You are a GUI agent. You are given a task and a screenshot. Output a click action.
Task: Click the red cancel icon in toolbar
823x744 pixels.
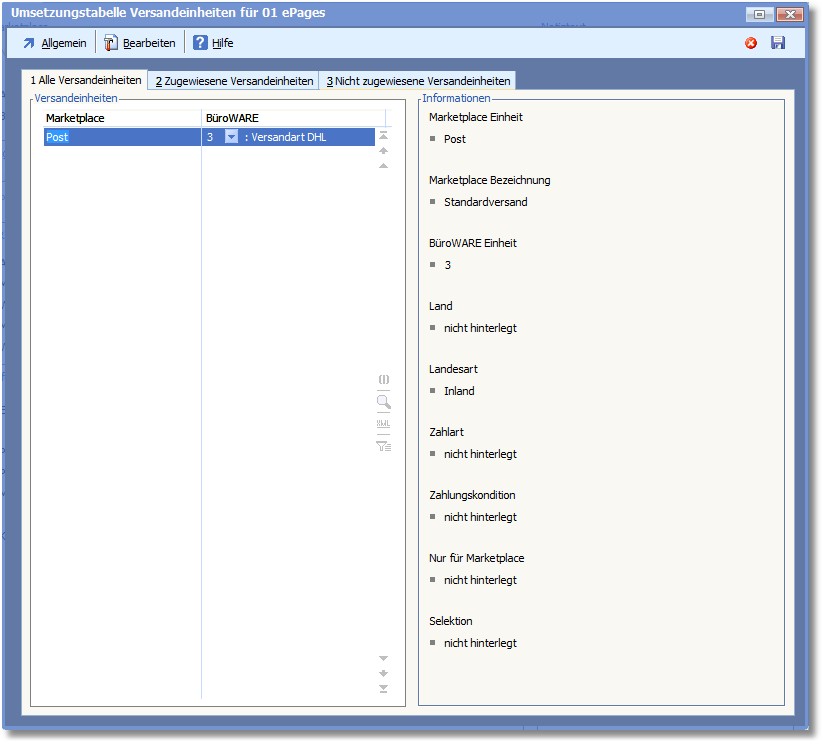[751, 43]
